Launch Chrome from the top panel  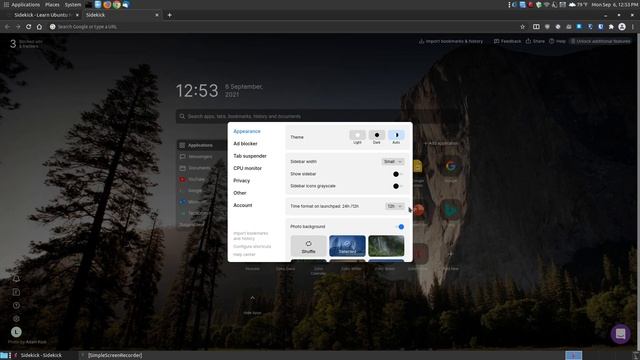[116, 4]
